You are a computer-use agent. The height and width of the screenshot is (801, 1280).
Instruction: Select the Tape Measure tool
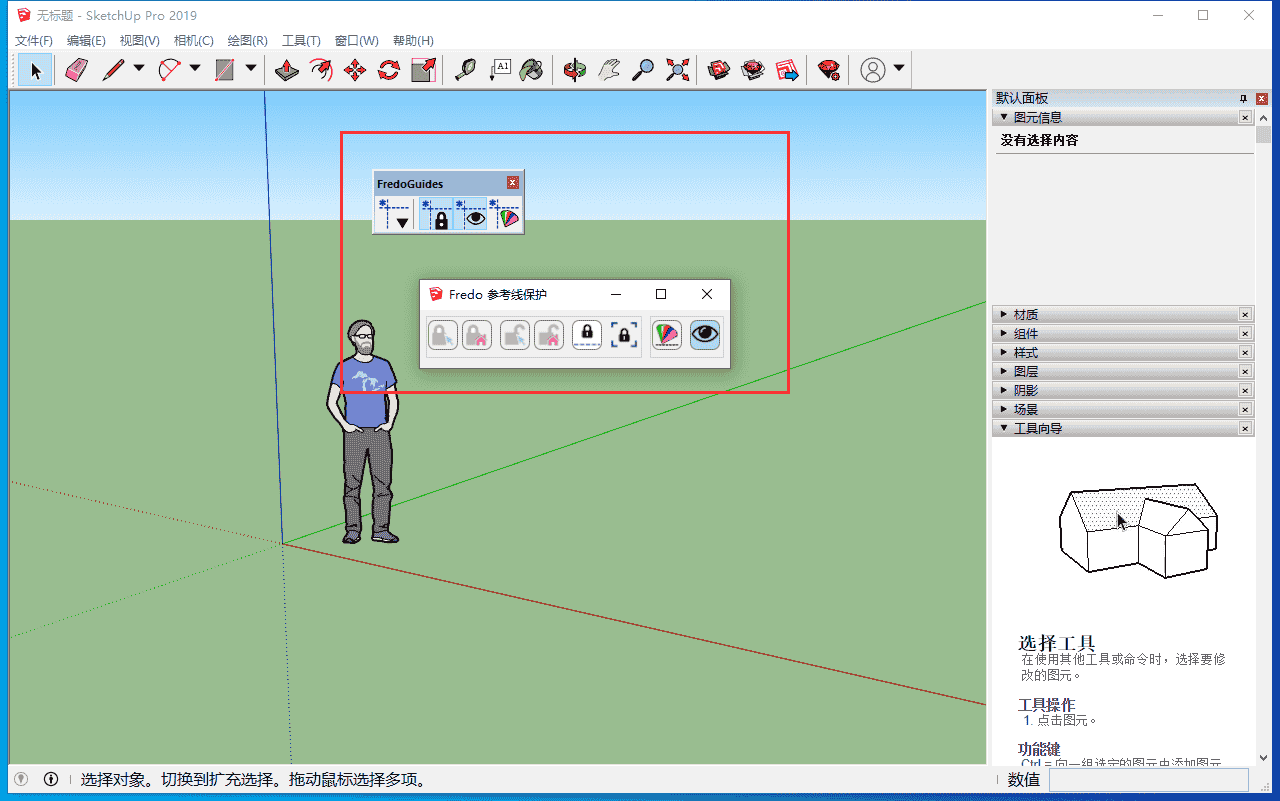pyautogui.click(x=465, y=70)
